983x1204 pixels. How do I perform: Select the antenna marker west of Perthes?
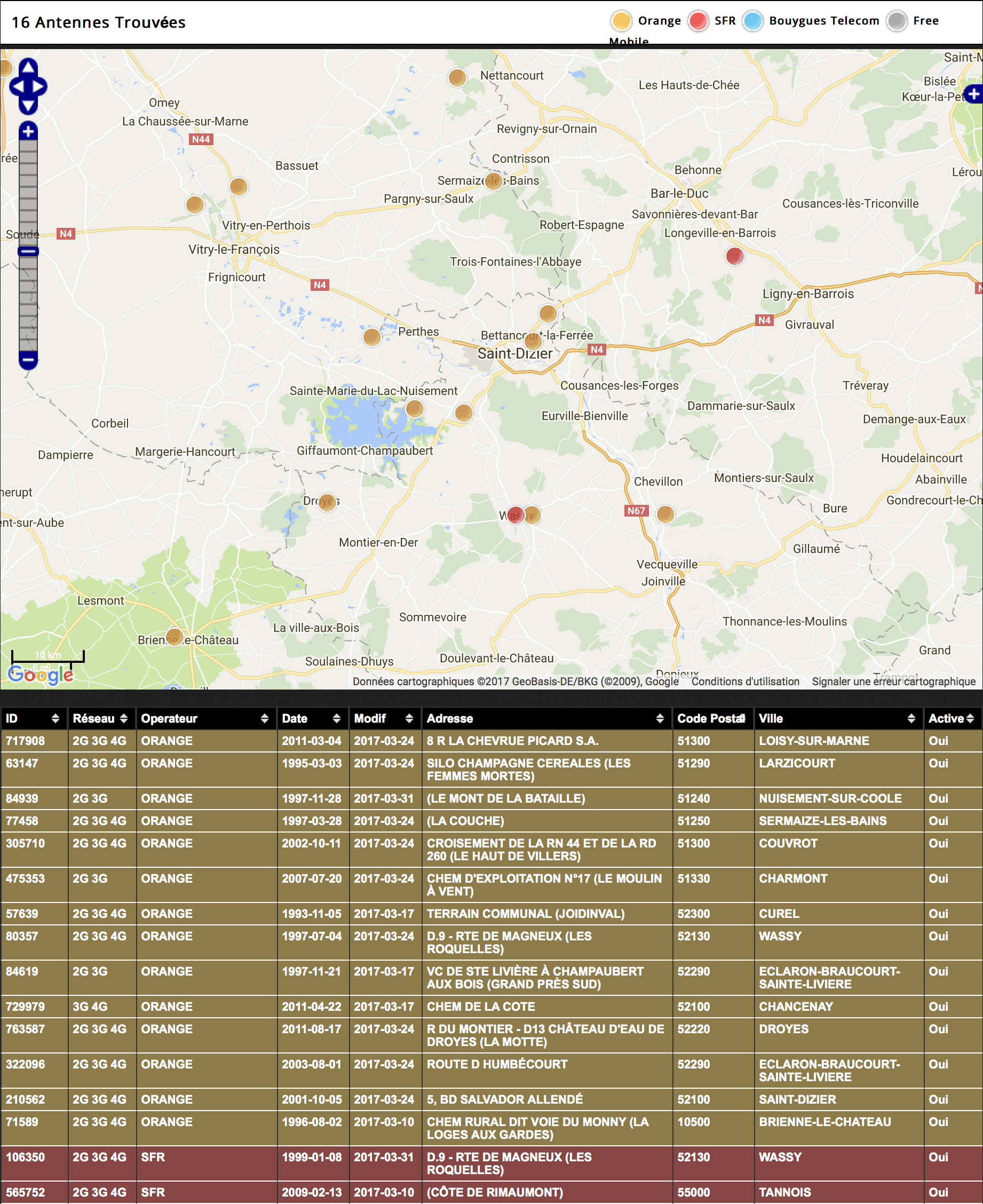point(372,337)
